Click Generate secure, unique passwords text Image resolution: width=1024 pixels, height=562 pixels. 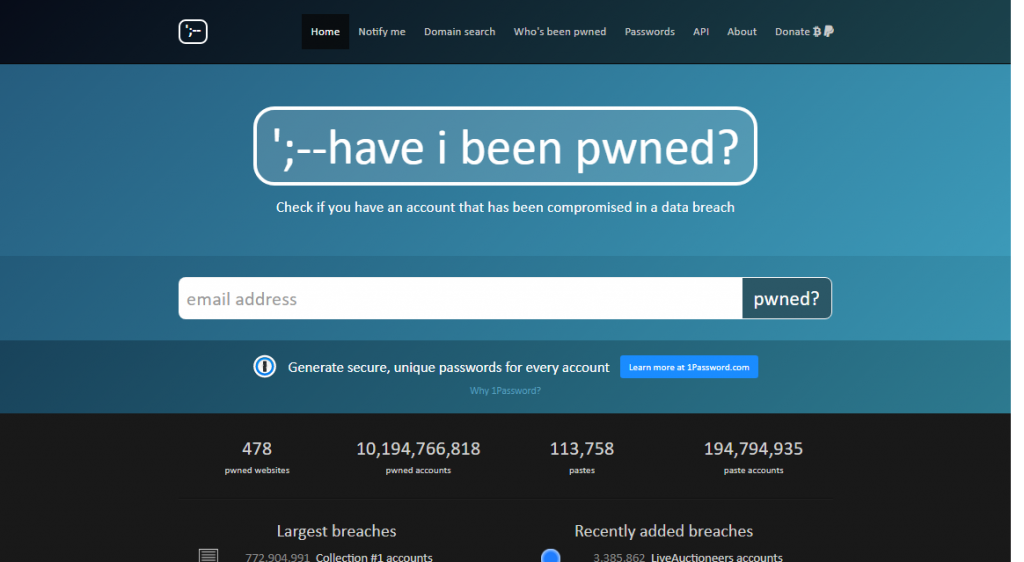tap(449, 367)
